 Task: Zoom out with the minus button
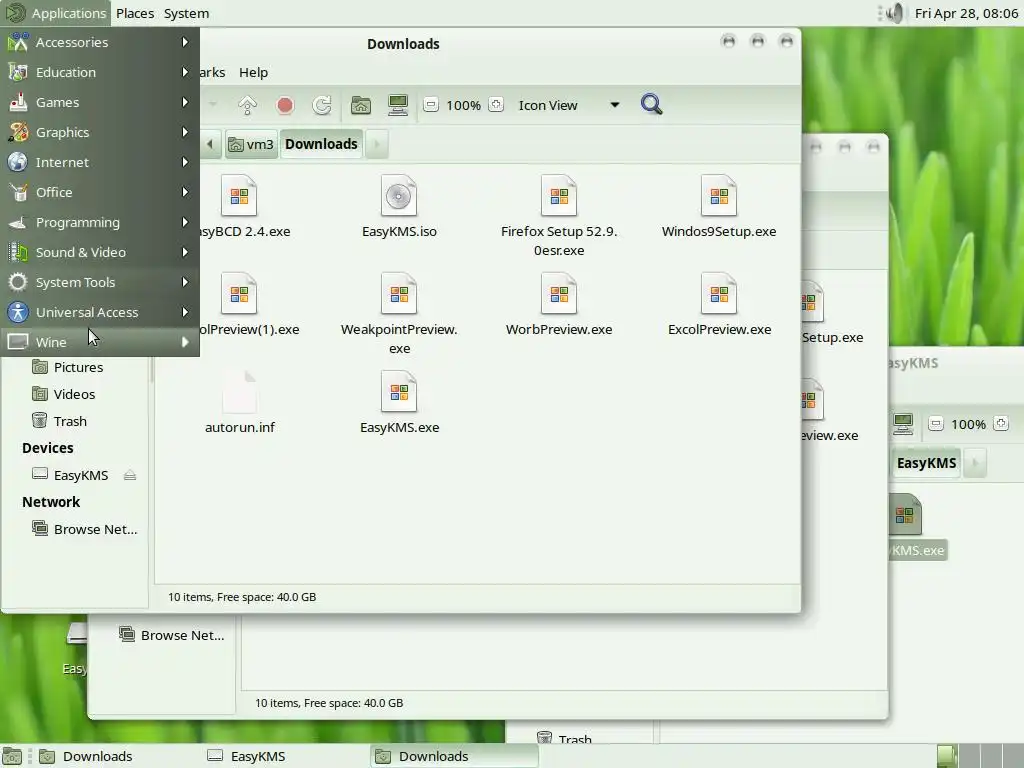click(430, 104)
